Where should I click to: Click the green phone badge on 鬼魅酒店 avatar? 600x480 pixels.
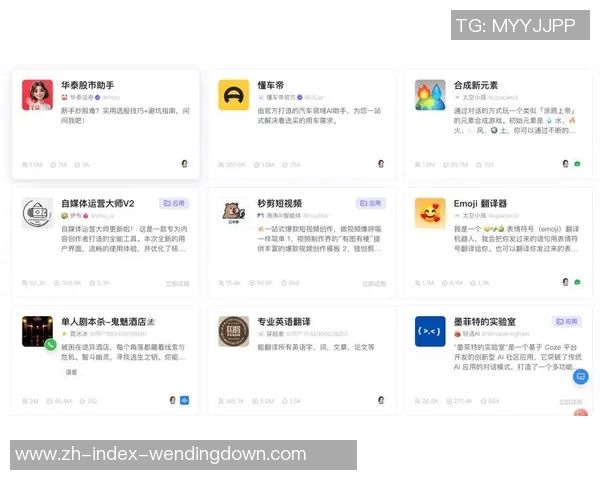coord(51,345)
